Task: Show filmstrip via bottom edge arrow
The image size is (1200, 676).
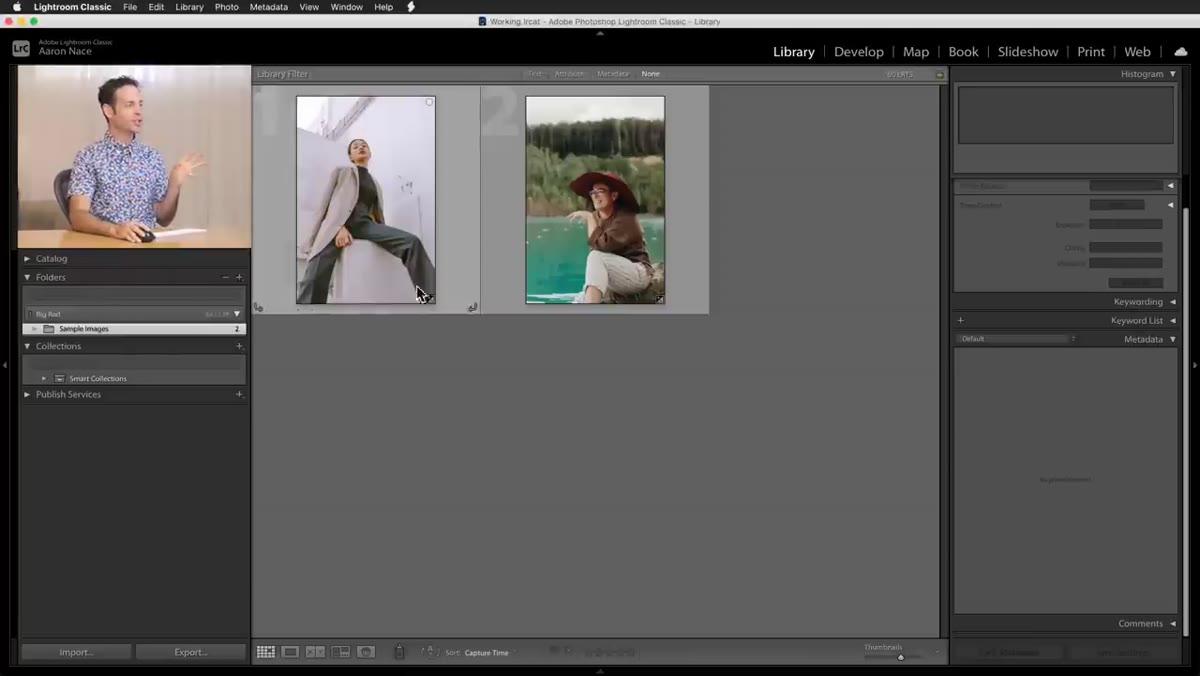Action: coord(600,671)
